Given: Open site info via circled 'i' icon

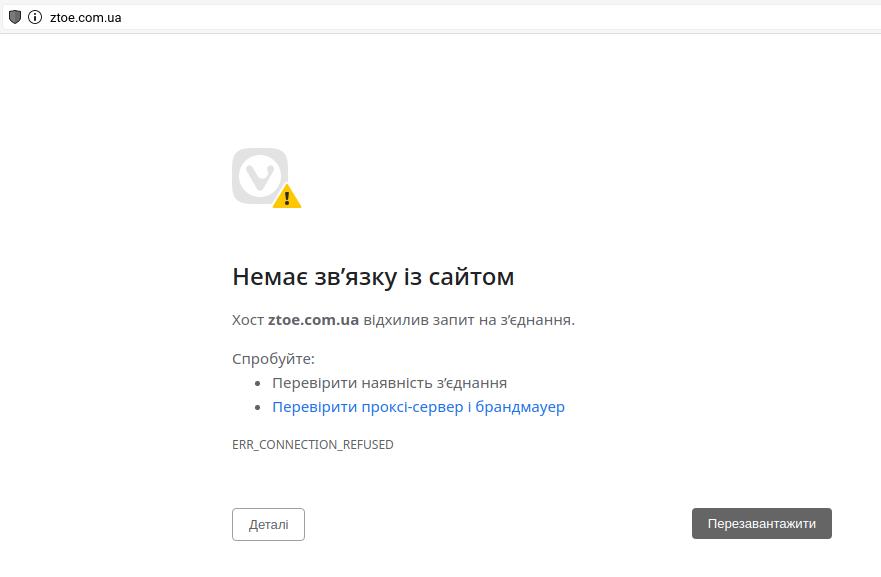Looking at the screenshot, I should [35, 17].
